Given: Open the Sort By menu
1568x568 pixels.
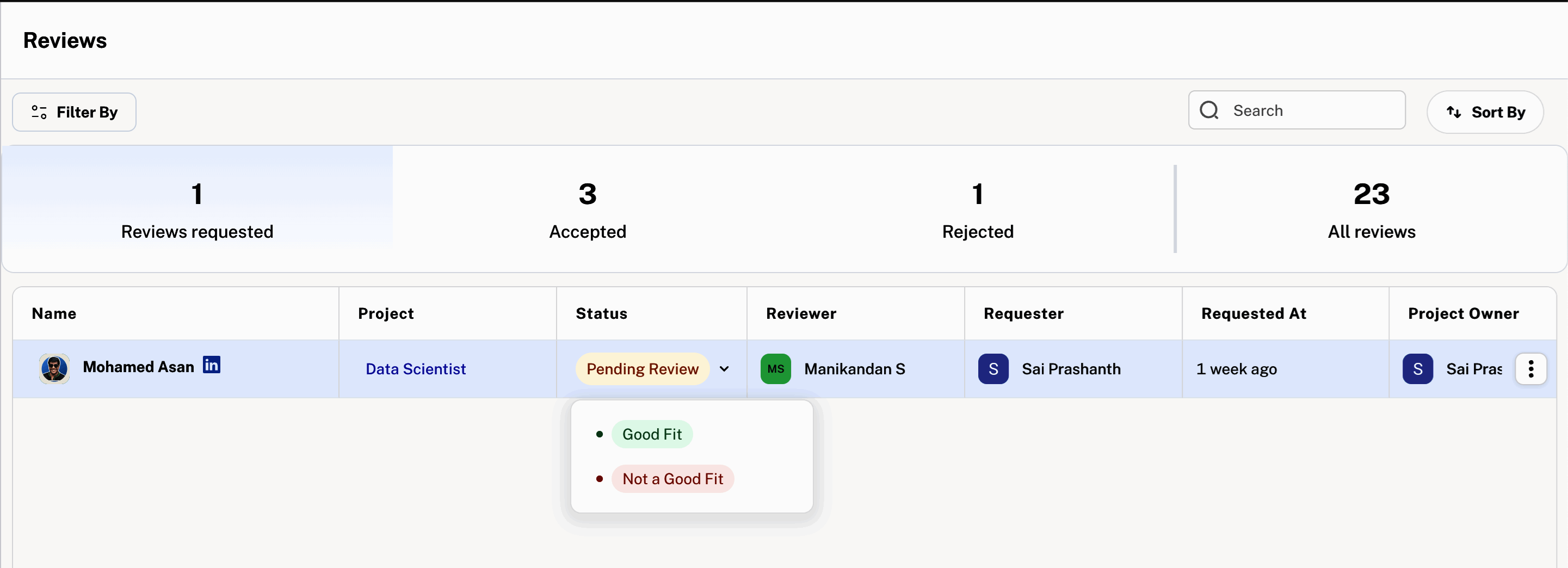Looking at the screenshot, I should point(1485,112).
